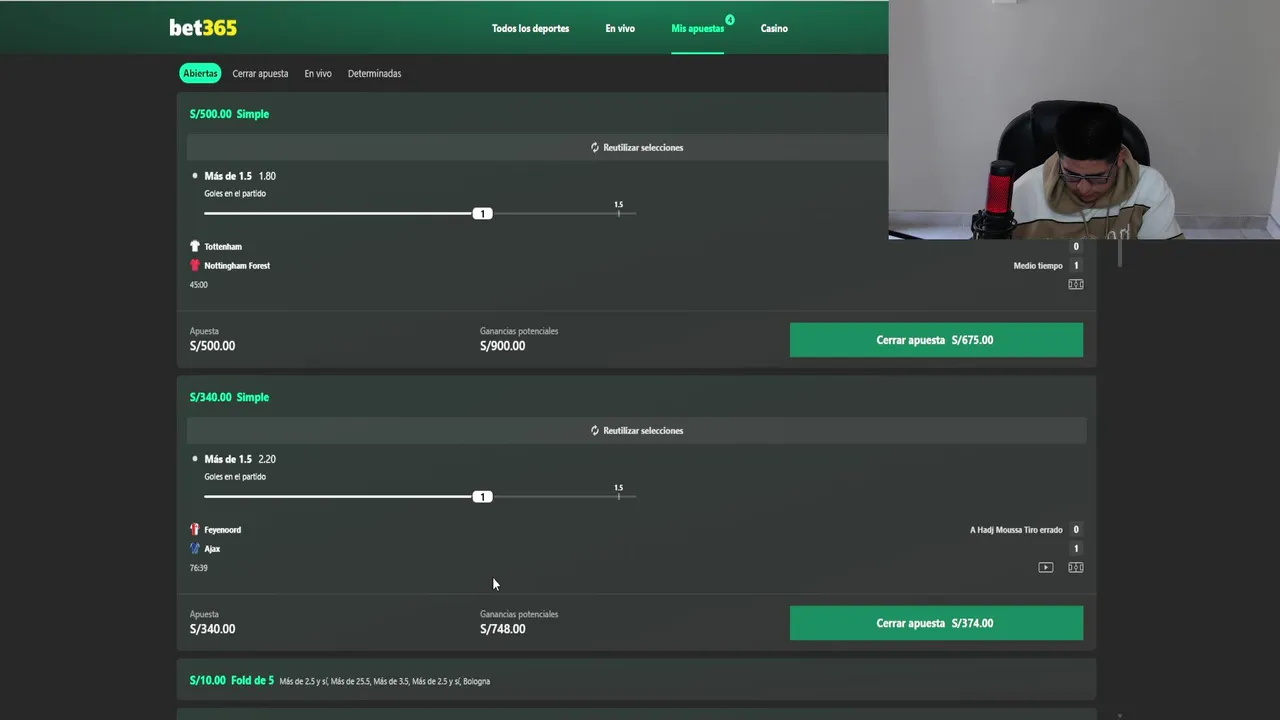Click Ganancias potenciales S/900.00 value

(502, 346)
